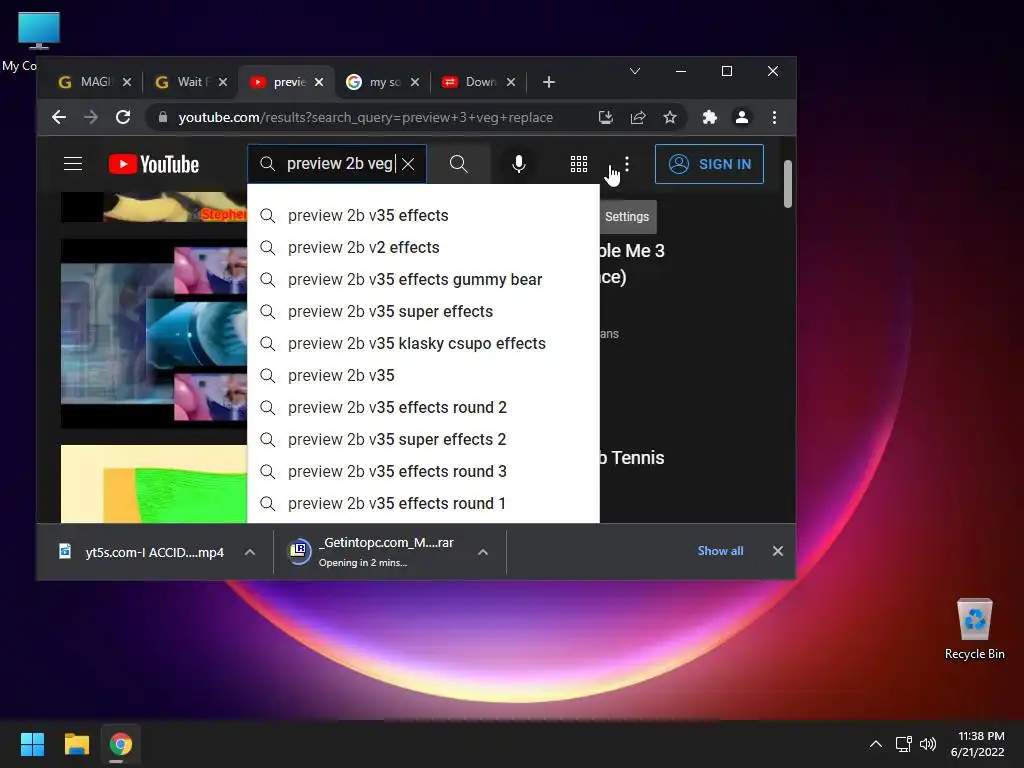Choose preview 2b v35 super effects
The height and width of the screenshot is (768, 1024).
(x=423, y=312)
